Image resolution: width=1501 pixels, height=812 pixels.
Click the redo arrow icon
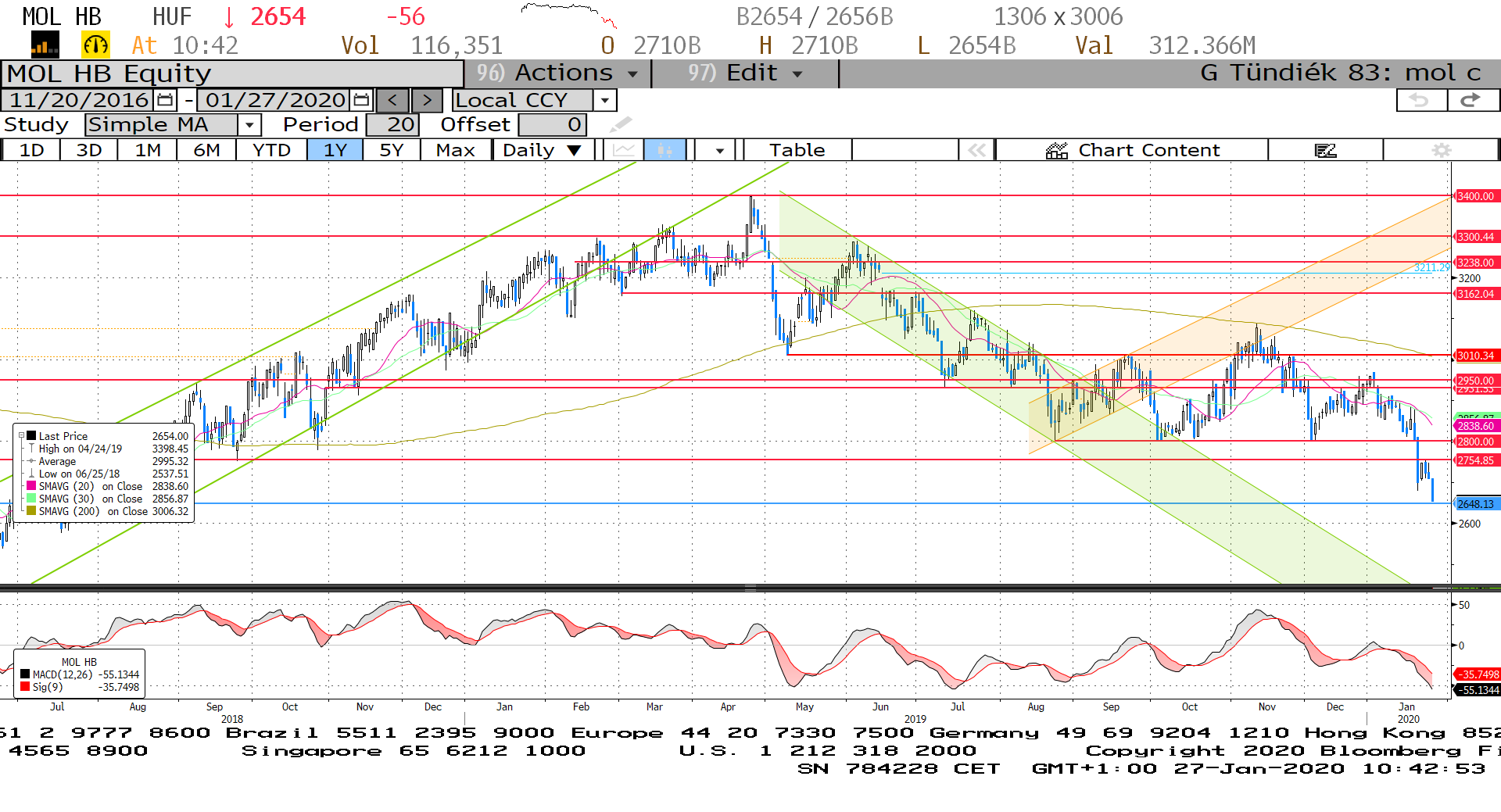[1471, 100]
